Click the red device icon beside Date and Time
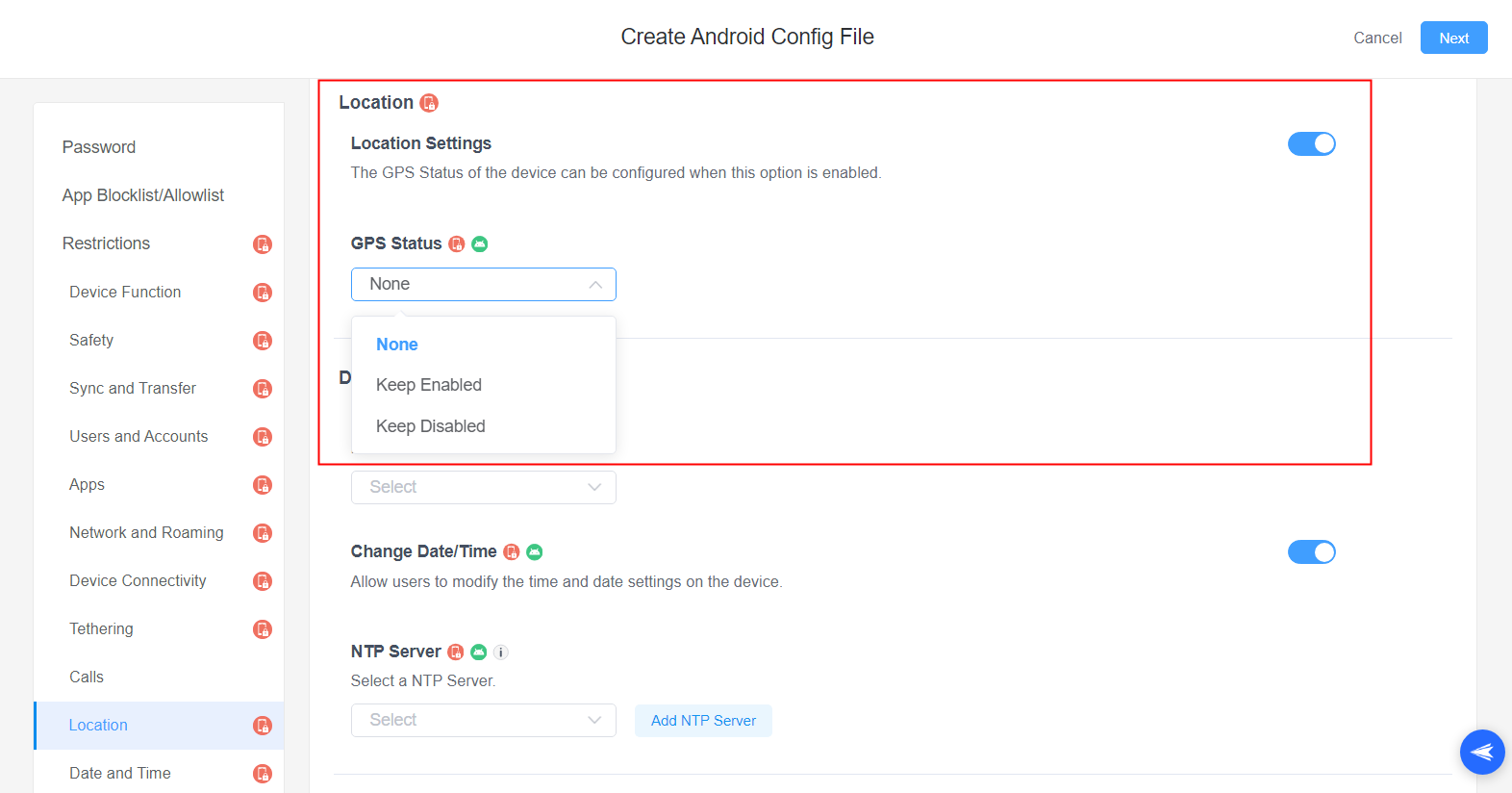 [263, 773]
